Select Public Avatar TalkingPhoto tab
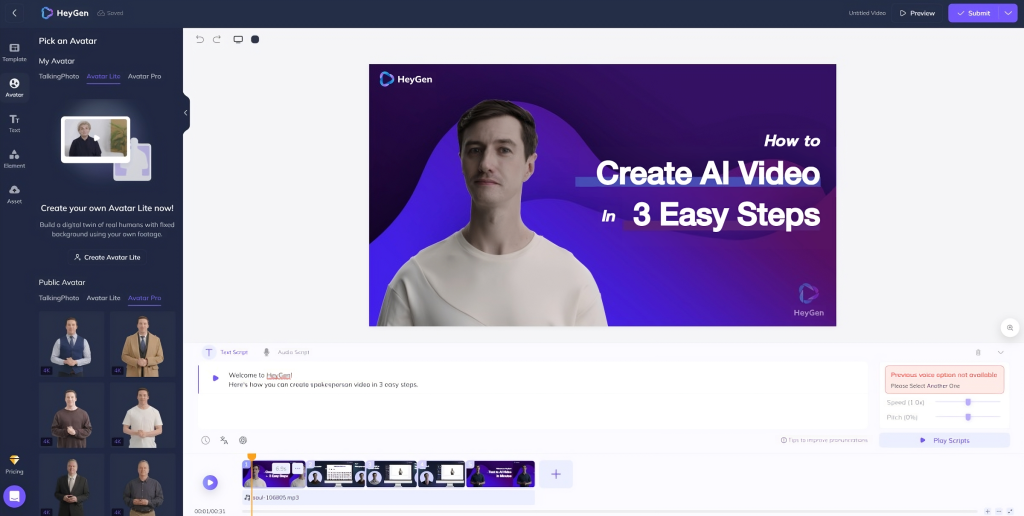The width and height of the screenshot is (1024, 516). click(59, 298)
